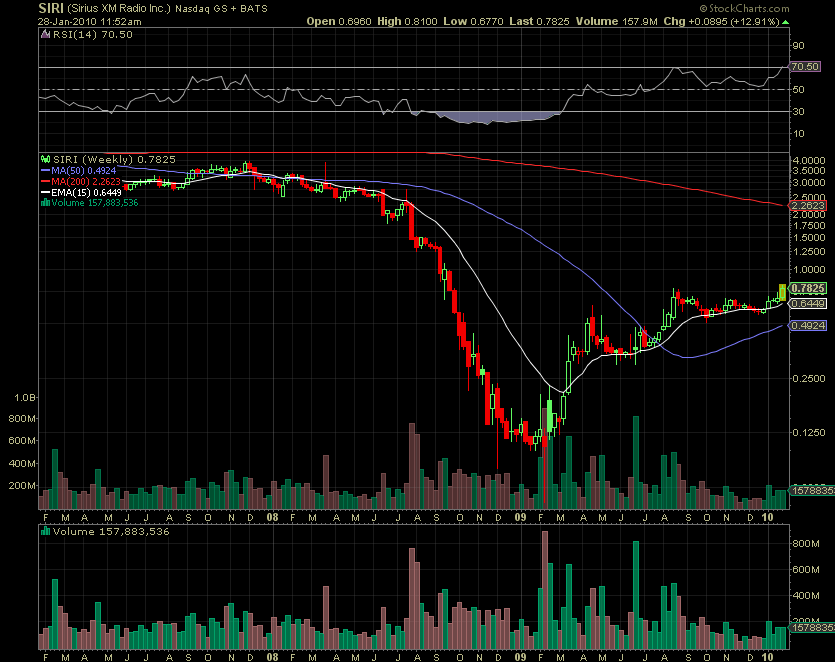This screenshot has width=835, height=662.
Task: Click the "Chg +0.0895 (+12.91%)" value
Action: (722, 21)
